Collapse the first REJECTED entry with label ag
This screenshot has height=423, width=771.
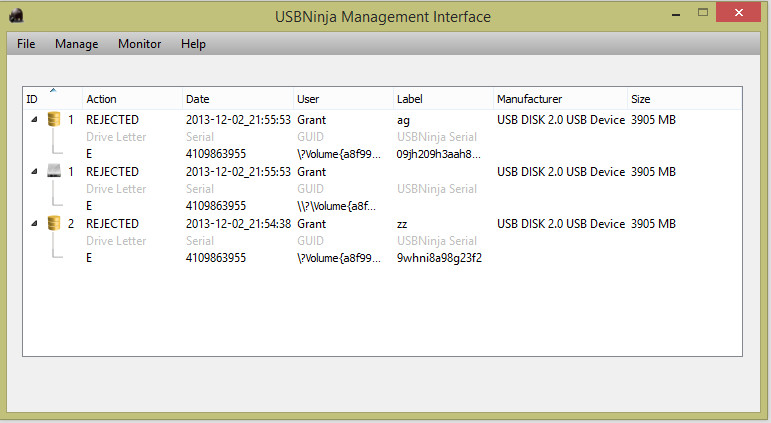coord(34,120)
